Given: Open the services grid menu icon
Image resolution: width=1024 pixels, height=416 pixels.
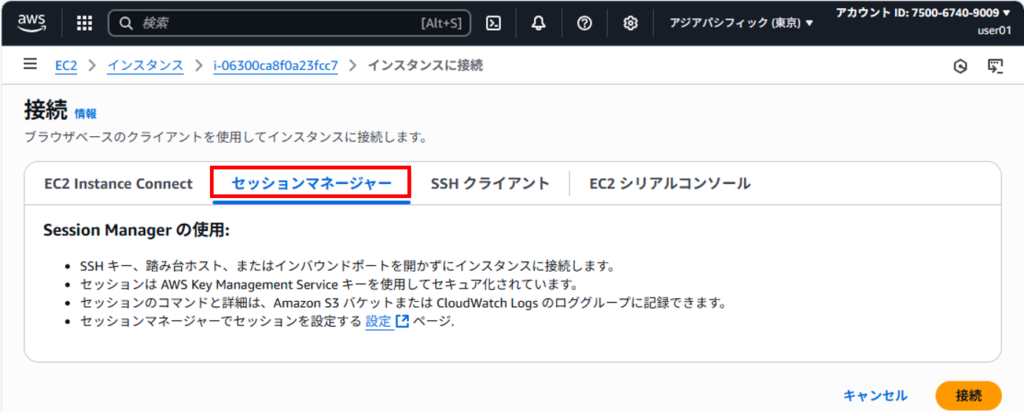Looking at the screenshot, I should tap(84, 24).
